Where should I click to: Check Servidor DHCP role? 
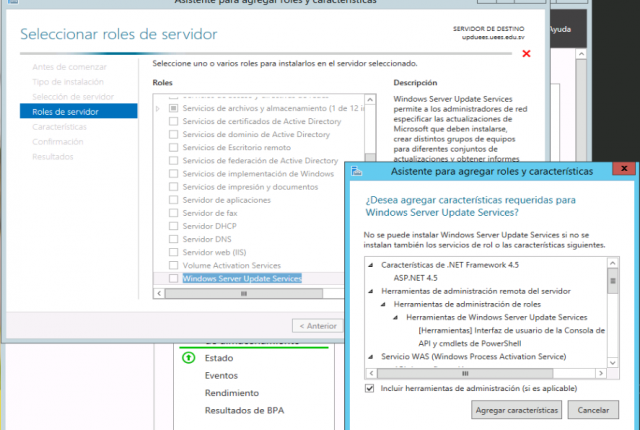click(x=173, y=226)
